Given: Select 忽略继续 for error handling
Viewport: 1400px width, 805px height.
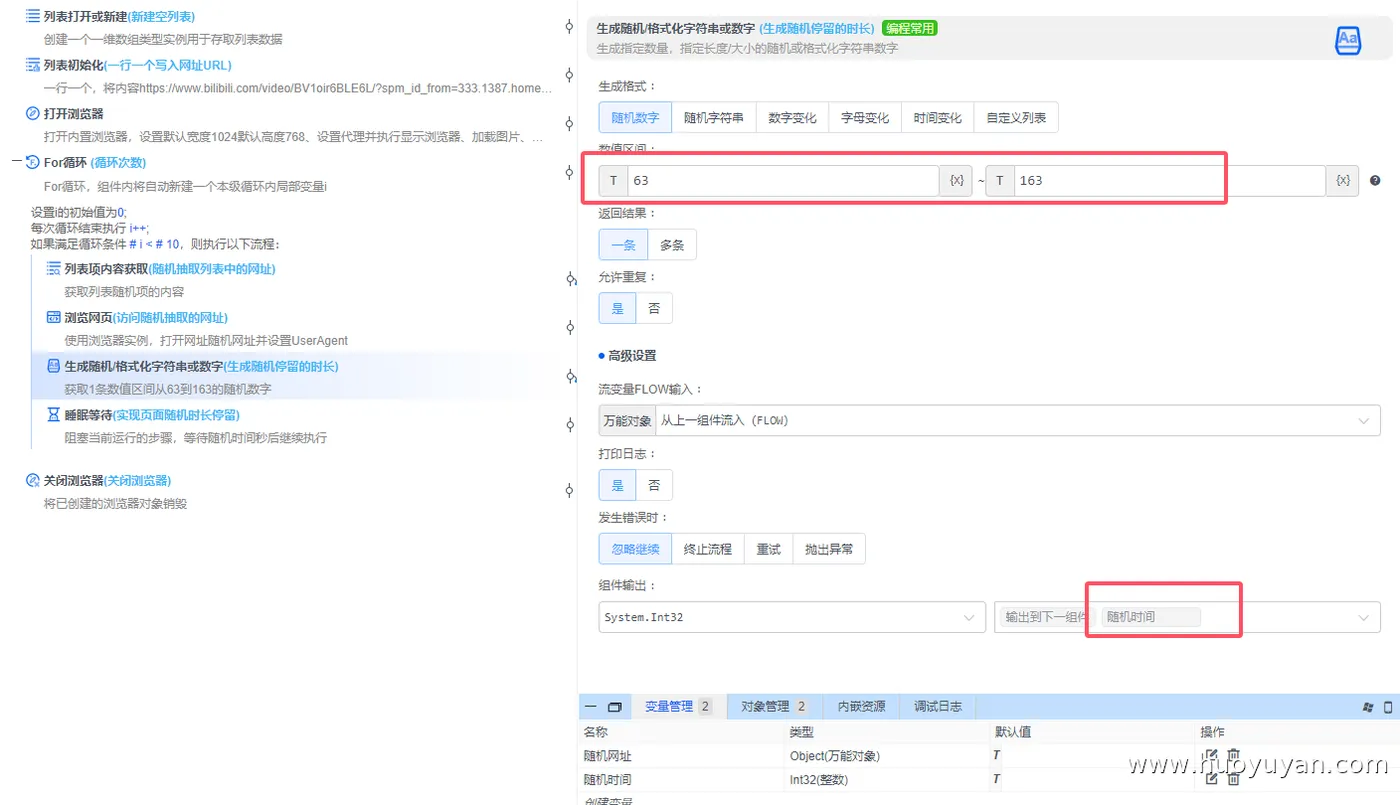Looking at the screenshot, I should (x=635, y=549).
